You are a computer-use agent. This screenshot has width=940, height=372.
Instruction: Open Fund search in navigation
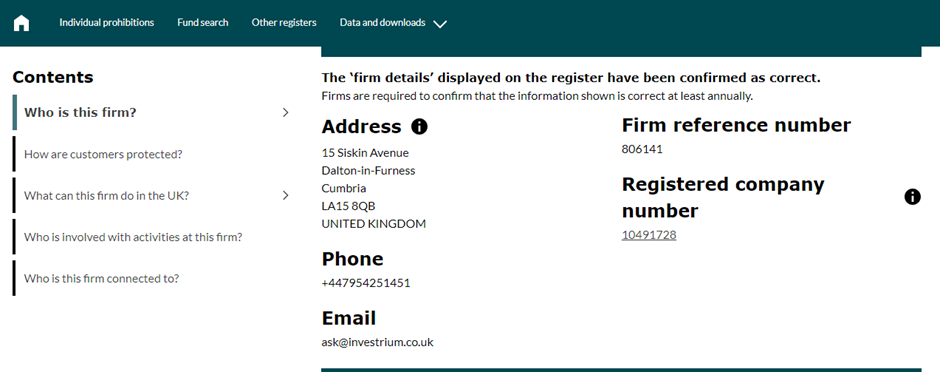[x=203, y=23]
